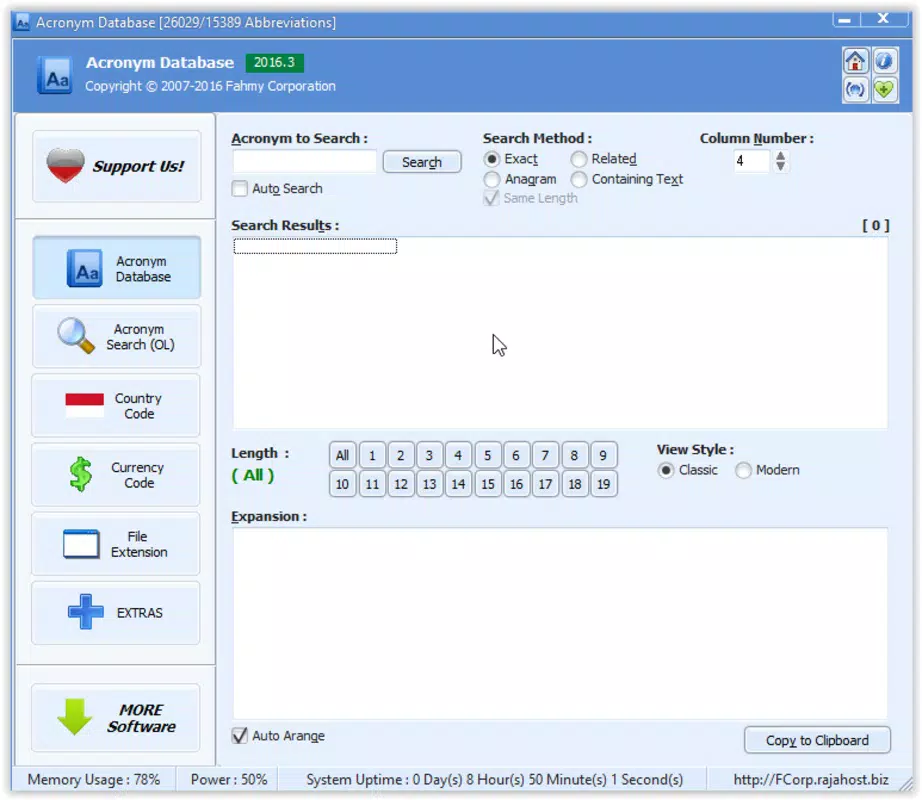This screenshot has width=922, height=800.
Task: Click the home icon in header
Action: point(855,61)
